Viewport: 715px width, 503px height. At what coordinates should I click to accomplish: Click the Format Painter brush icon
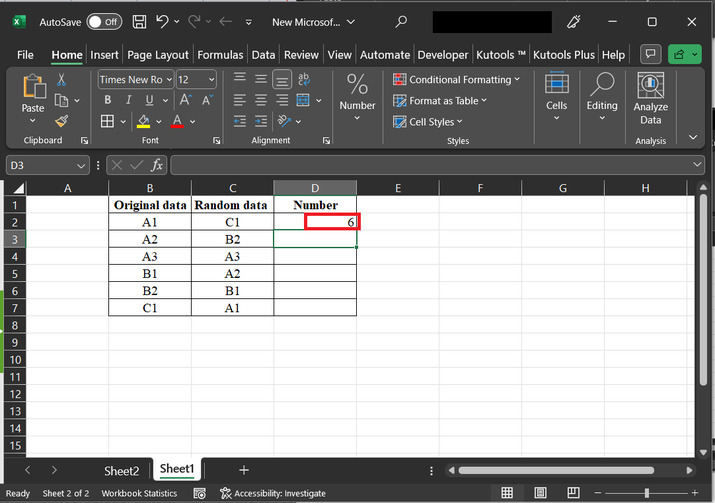click(61, 121)
